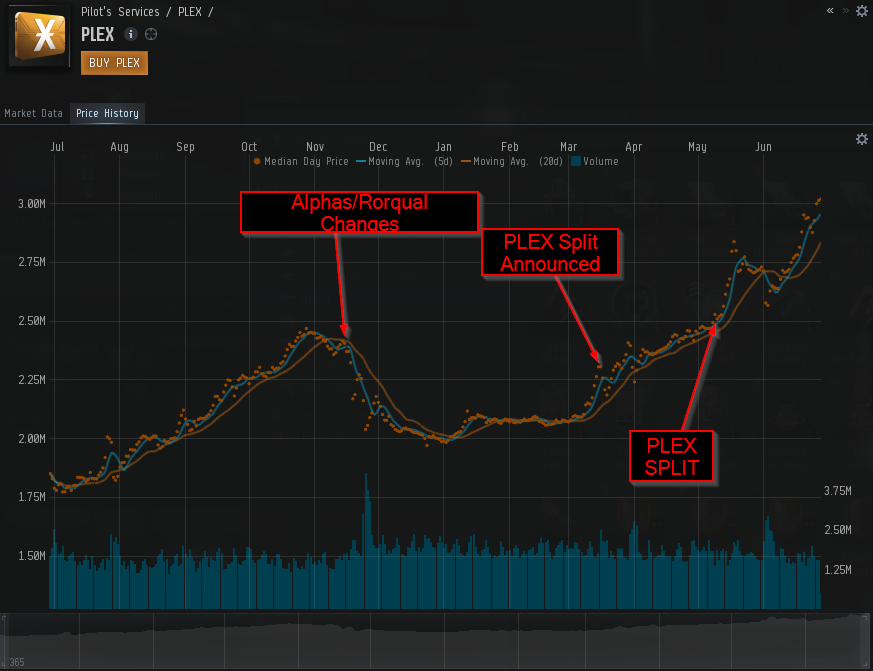This screenshot has height=671, width=873.
Task: Click the 1.50M price axis label
Action: point(32,556)
